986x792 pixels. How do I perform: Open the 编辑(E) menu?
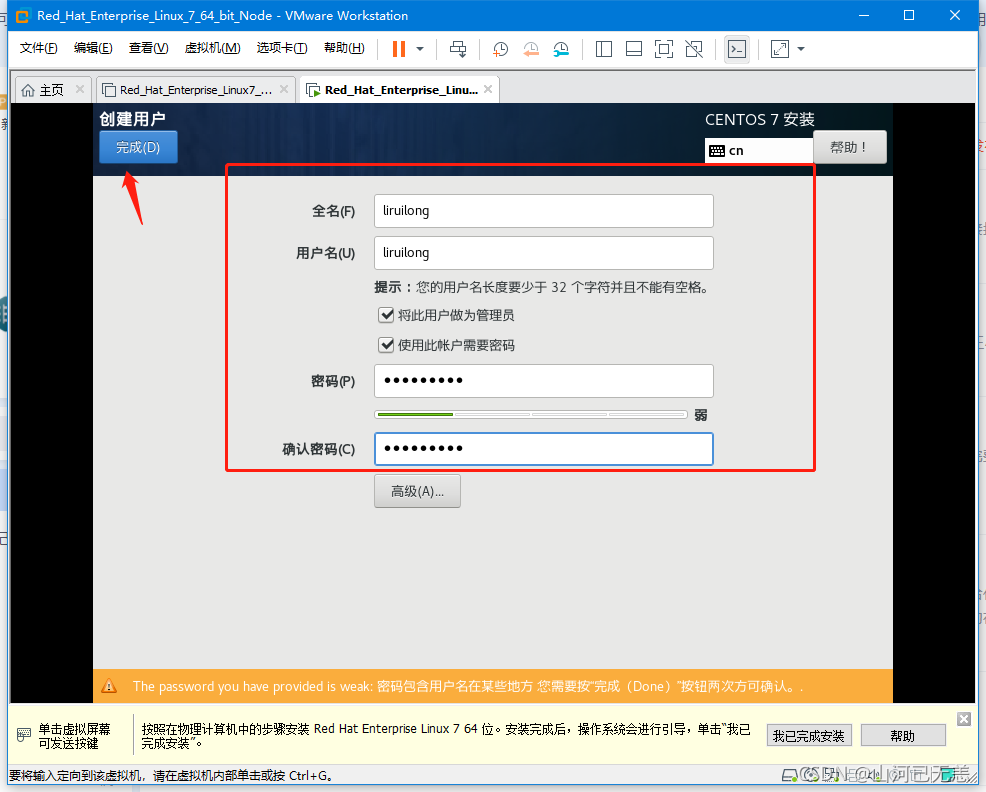93,48
